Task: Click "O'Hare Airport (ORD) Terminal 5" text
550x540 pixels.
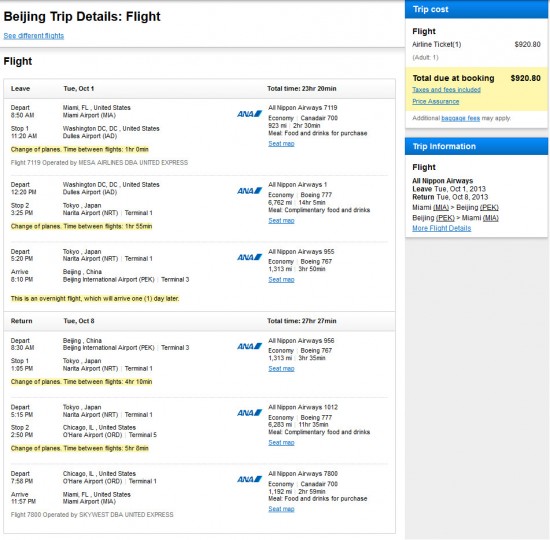Action: 110,435
